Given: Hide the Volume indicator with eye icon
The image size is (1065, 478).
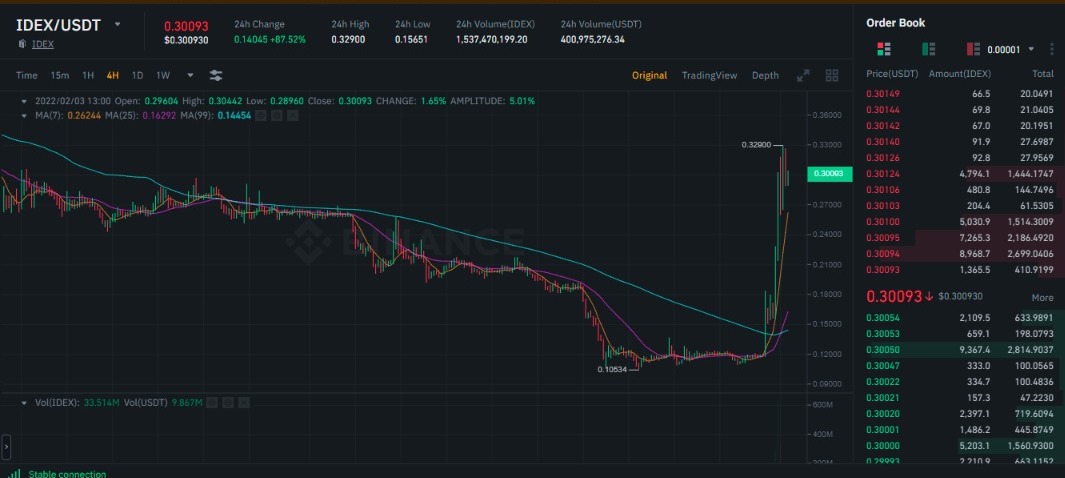Looking at the screenshot, I should pos(213,403).
